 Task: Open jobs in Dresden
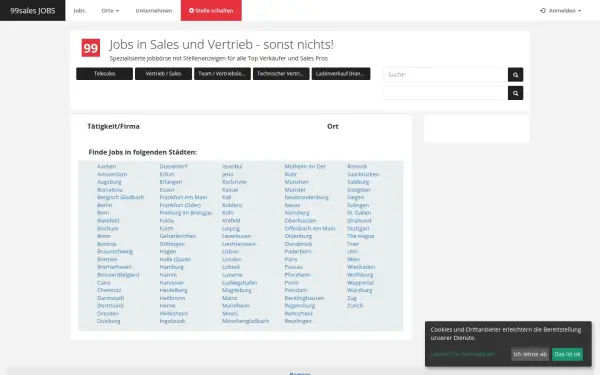(108, 313)
